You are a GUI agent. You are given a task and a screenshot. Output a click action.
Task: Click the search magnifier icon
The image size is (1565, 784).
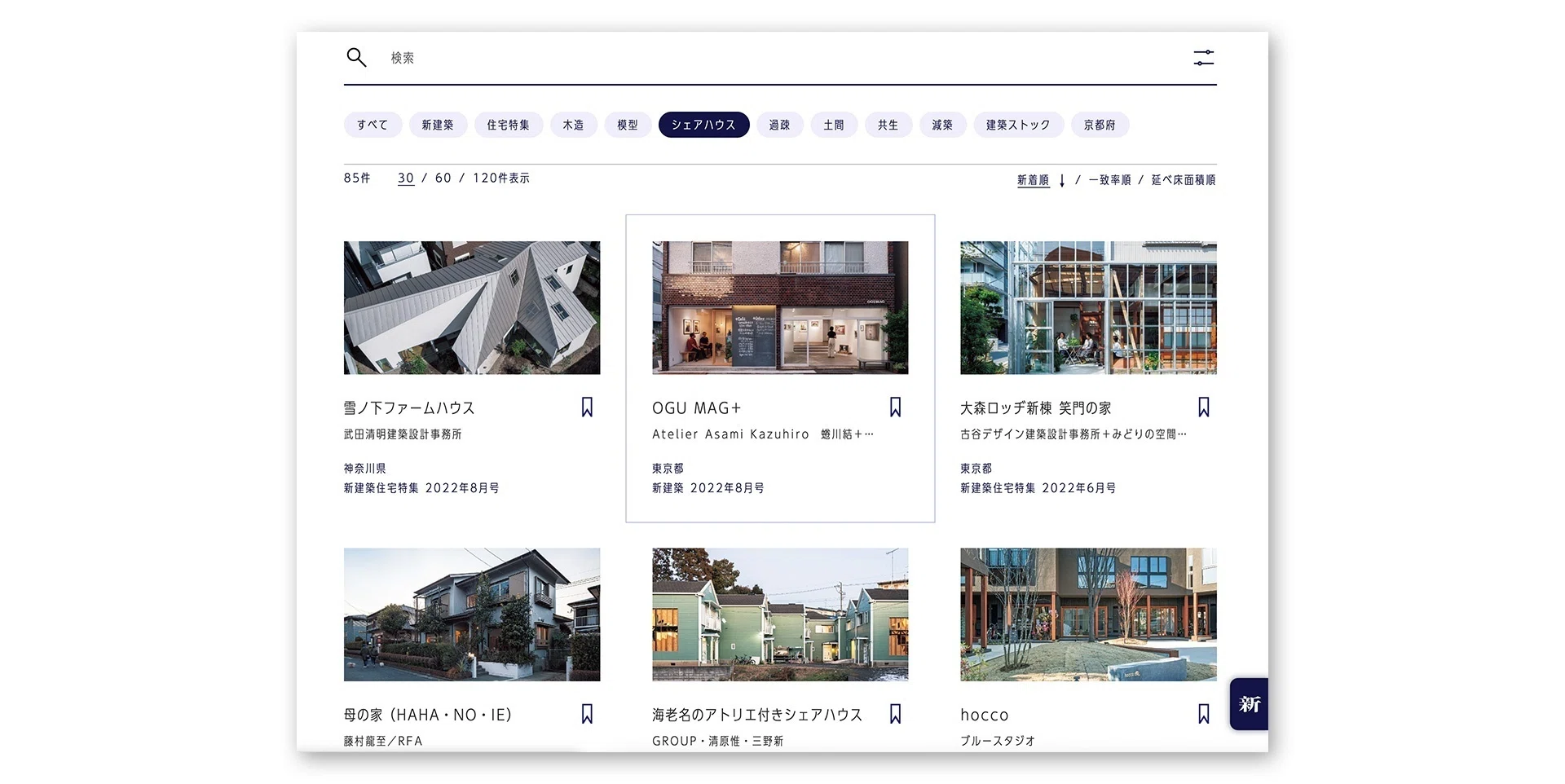pyautogui.click(x=356, y=57)
